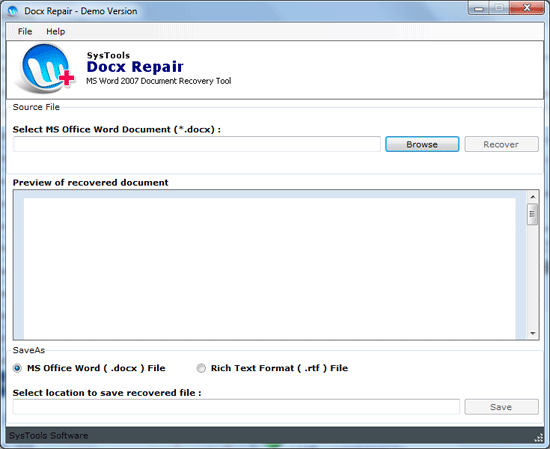Image resolution: width=550 pixels, height=449 pixels.
Task: Click the preview scrollbar down arrow
Action: click(x=532, y=333)
